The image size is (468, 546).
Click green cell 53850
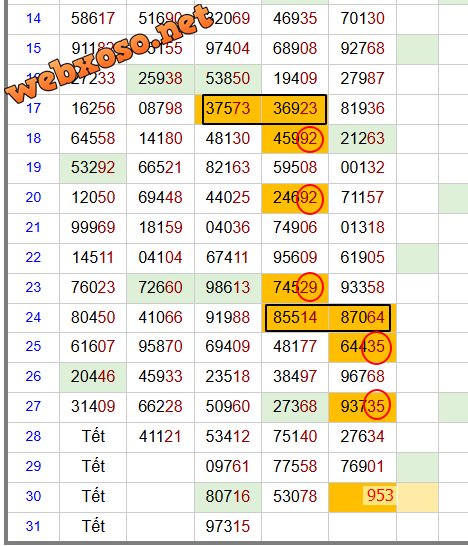click(x=228, y=78)
